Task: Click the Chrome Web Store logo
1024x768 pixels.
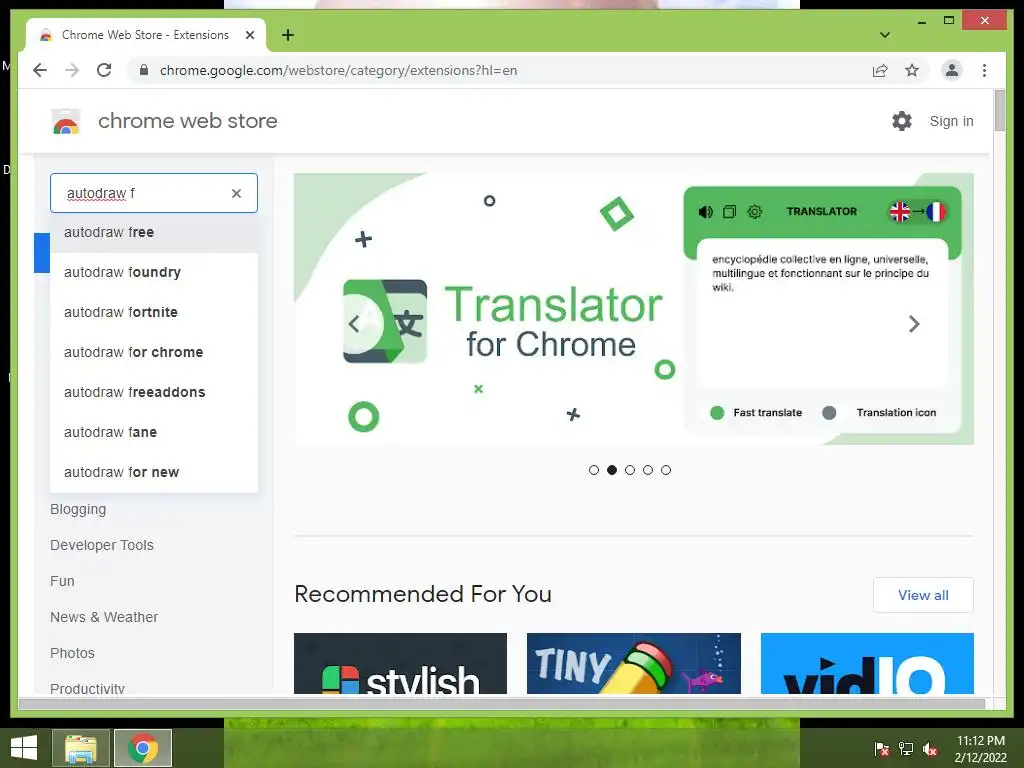Action: pyautogui.click(x=66, y=121)
